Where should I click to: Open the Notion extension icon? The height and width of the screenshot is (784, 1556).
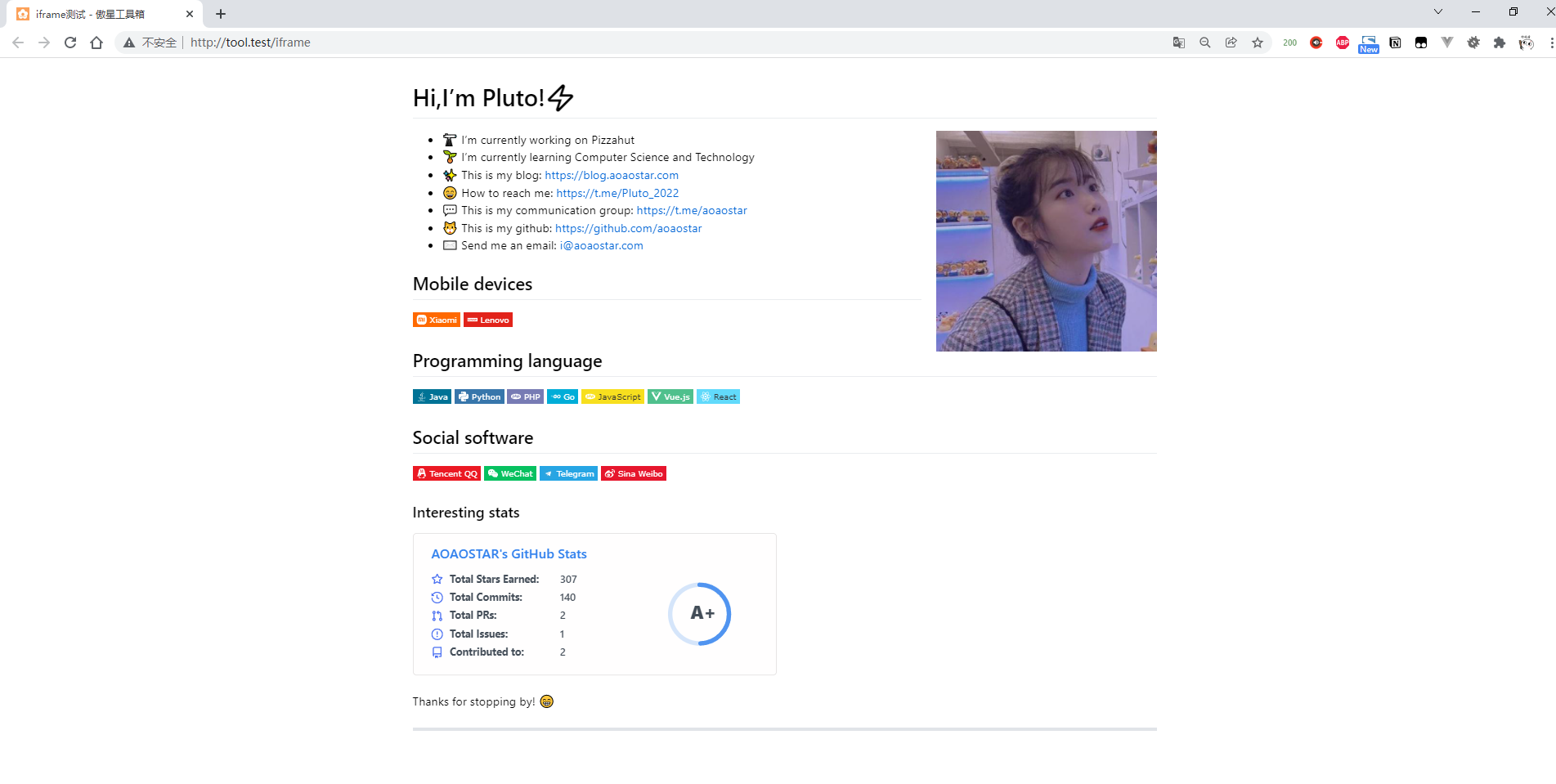(1395, 43)
